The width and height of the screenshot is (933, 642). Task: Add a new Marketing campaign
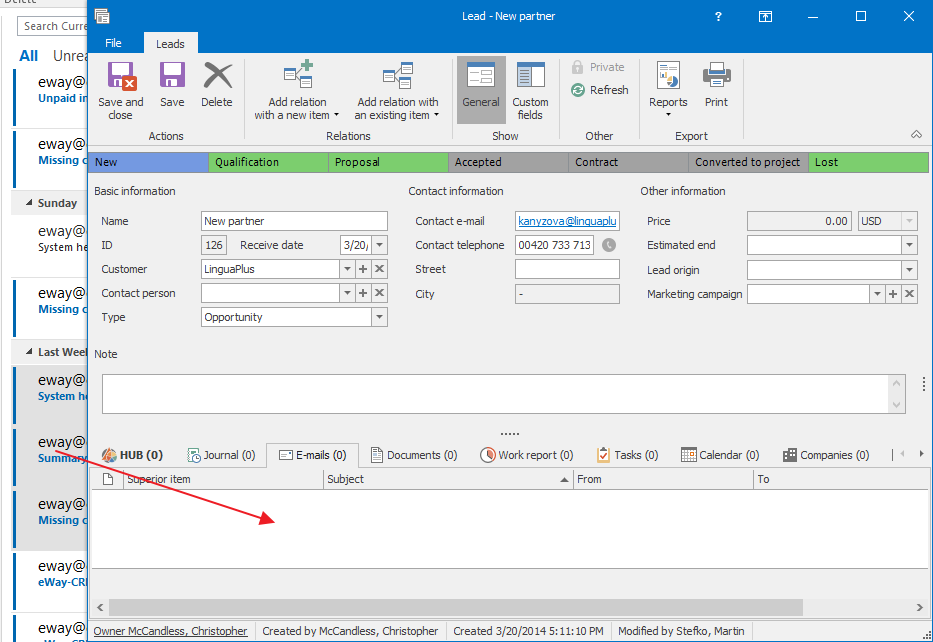[893, 294]
